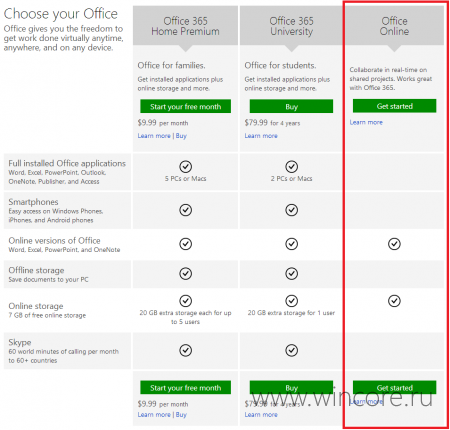Click University checkmark for Full installed Office applications
The image size is (450, 430).
(291, 166)
